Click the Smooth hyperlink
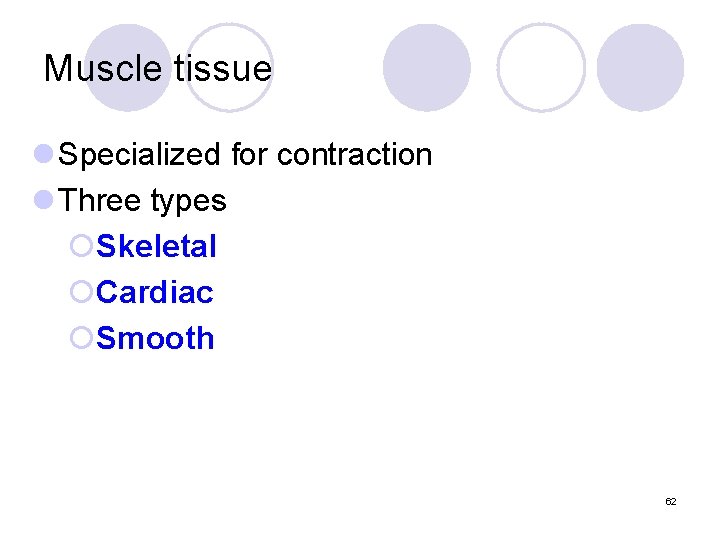This screenshot has width=720, height=540. [155, 338]
